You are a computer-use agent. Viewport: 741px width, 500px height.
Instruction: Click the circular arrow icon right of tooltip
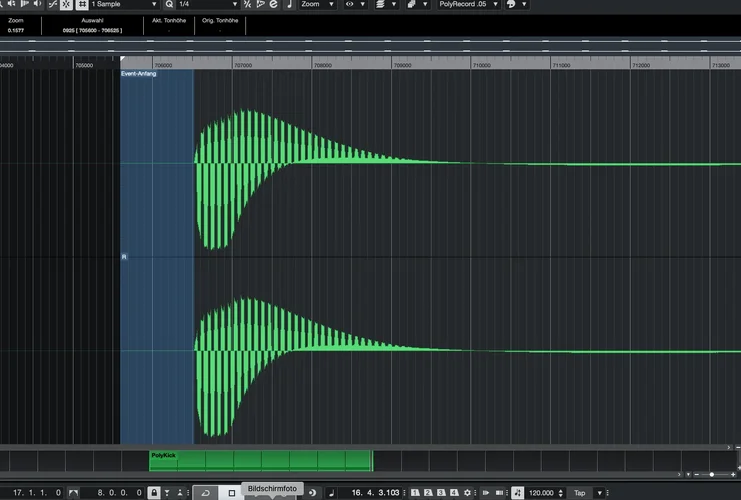[312, 493]
